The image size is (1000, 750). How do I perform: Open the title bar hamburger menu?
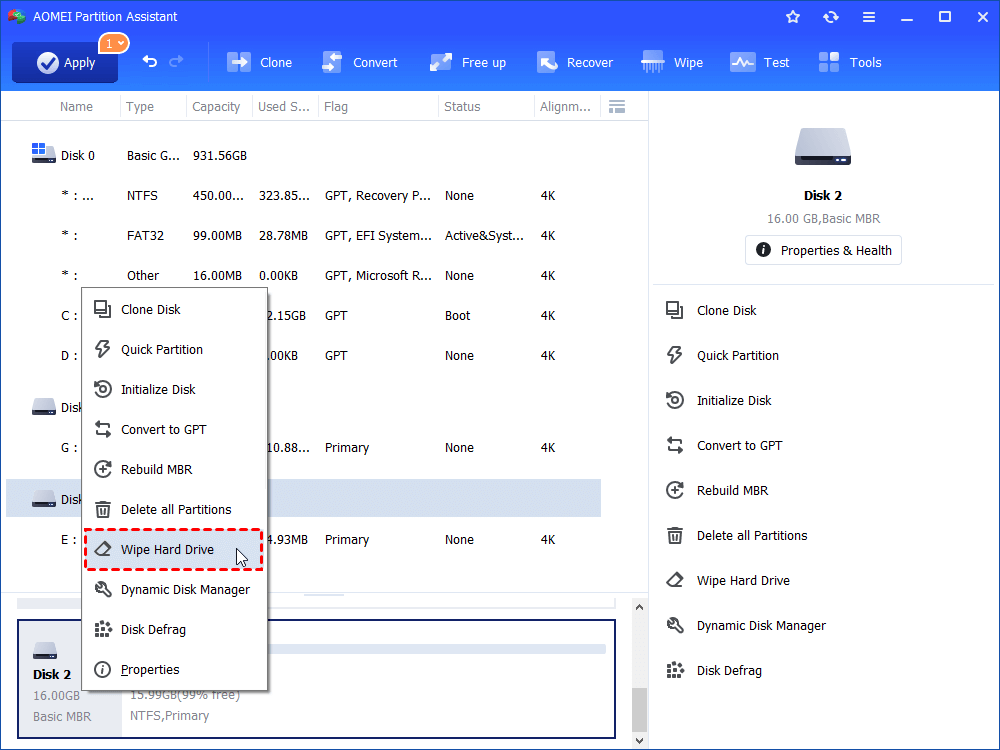coord(868,17)
